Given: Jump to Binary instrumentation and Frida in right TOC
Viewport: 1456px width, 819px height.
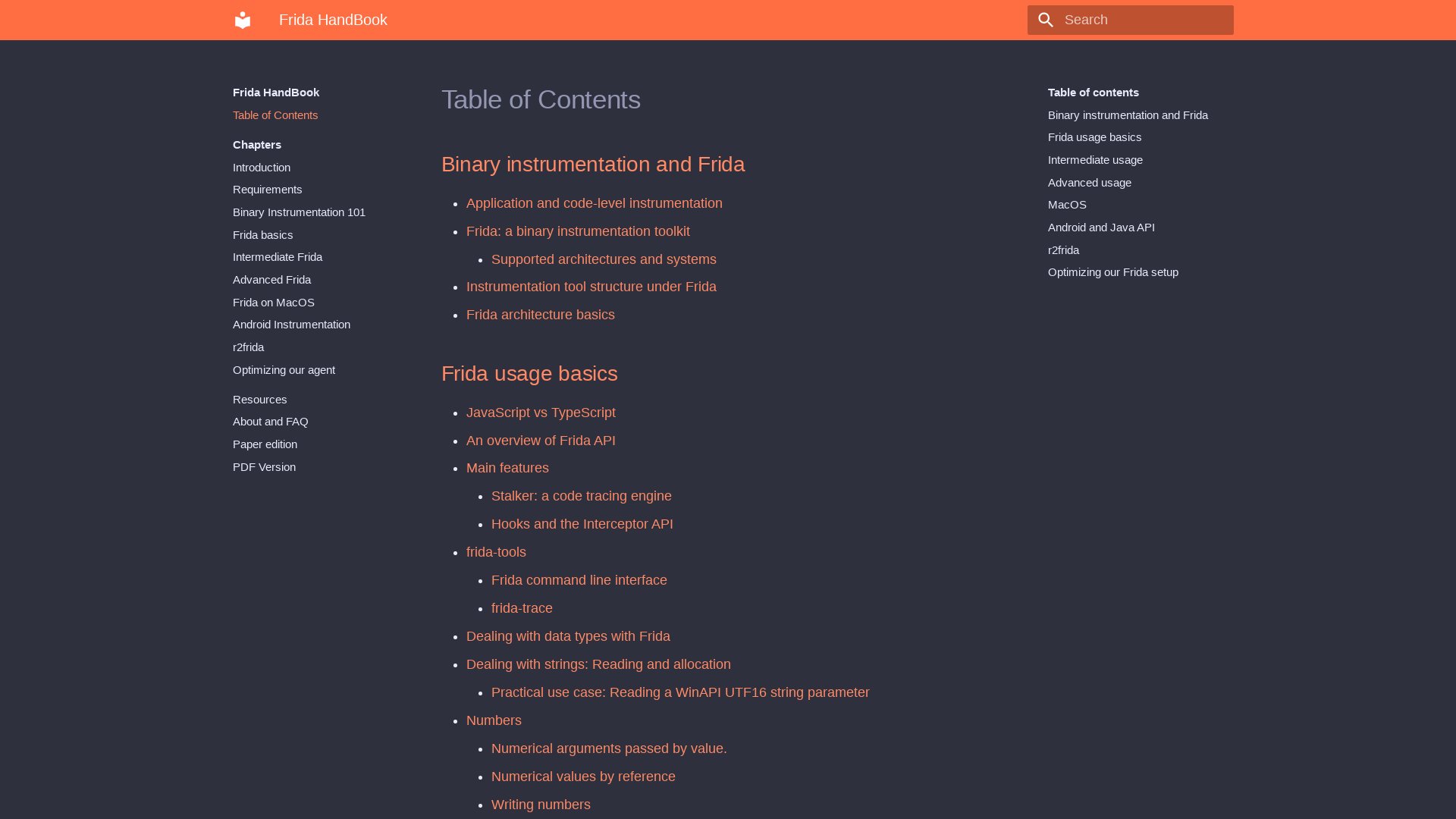Looking at the screenshot, I should 1128,115.
